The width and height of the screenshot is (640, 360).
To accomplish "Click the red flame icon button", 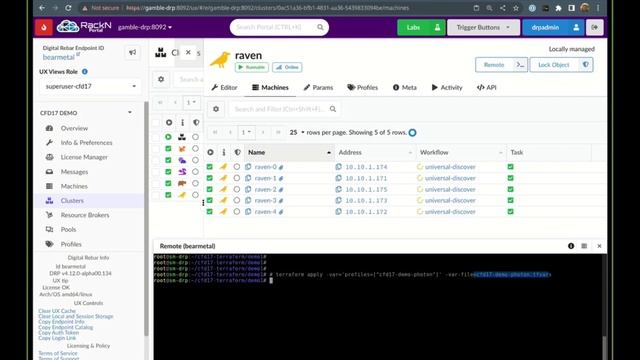I will click(x=44, y=27).
